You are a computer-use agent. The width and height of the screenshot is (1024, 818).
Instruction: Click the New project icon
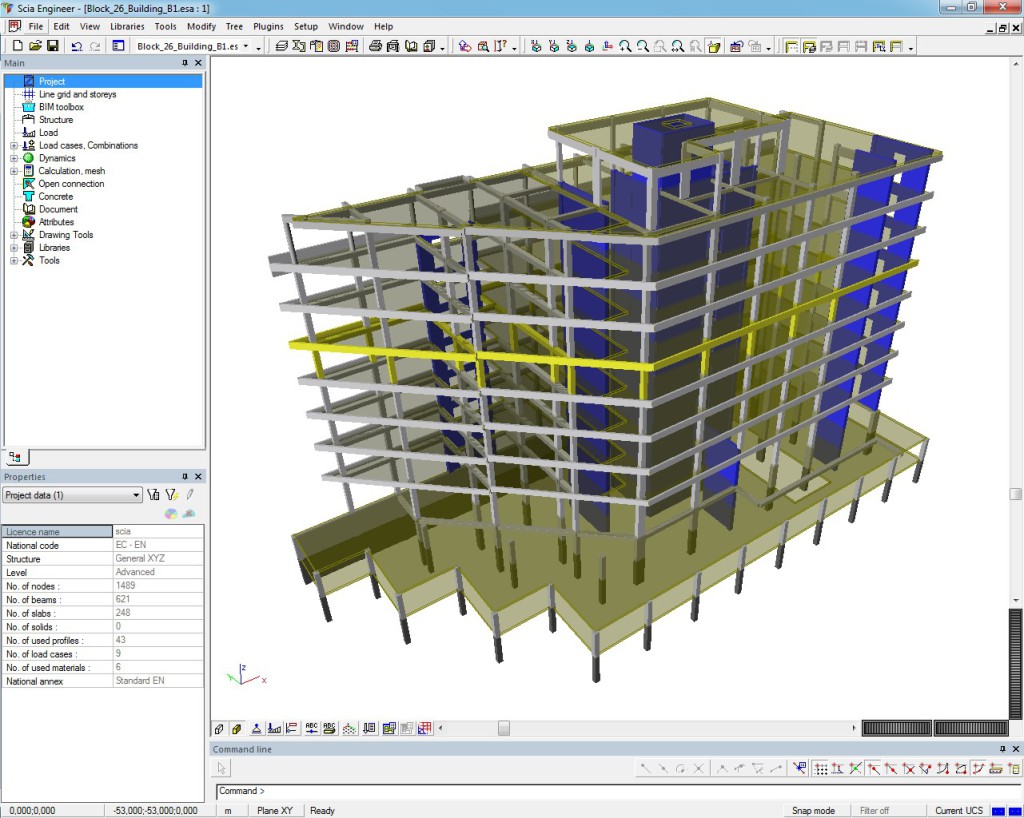pos(18,46)
